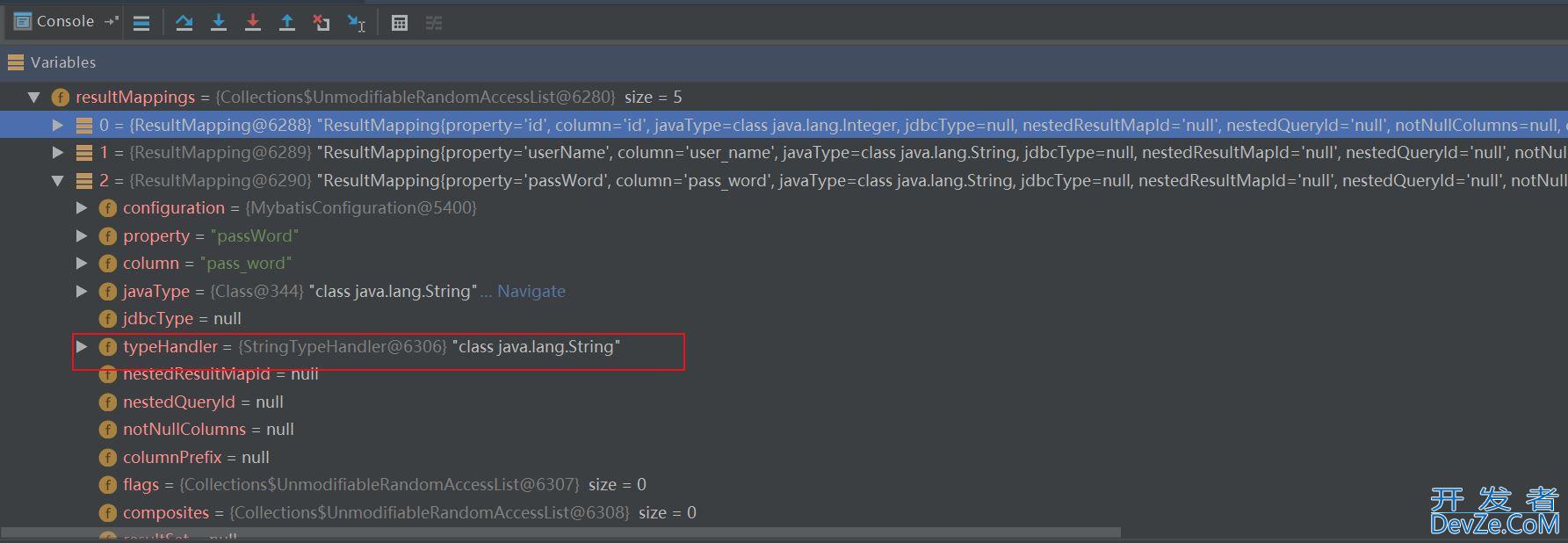Select the highlighted ResultMapping@6288 row text
Screen dimensions: 1568x543
(833, 125)
